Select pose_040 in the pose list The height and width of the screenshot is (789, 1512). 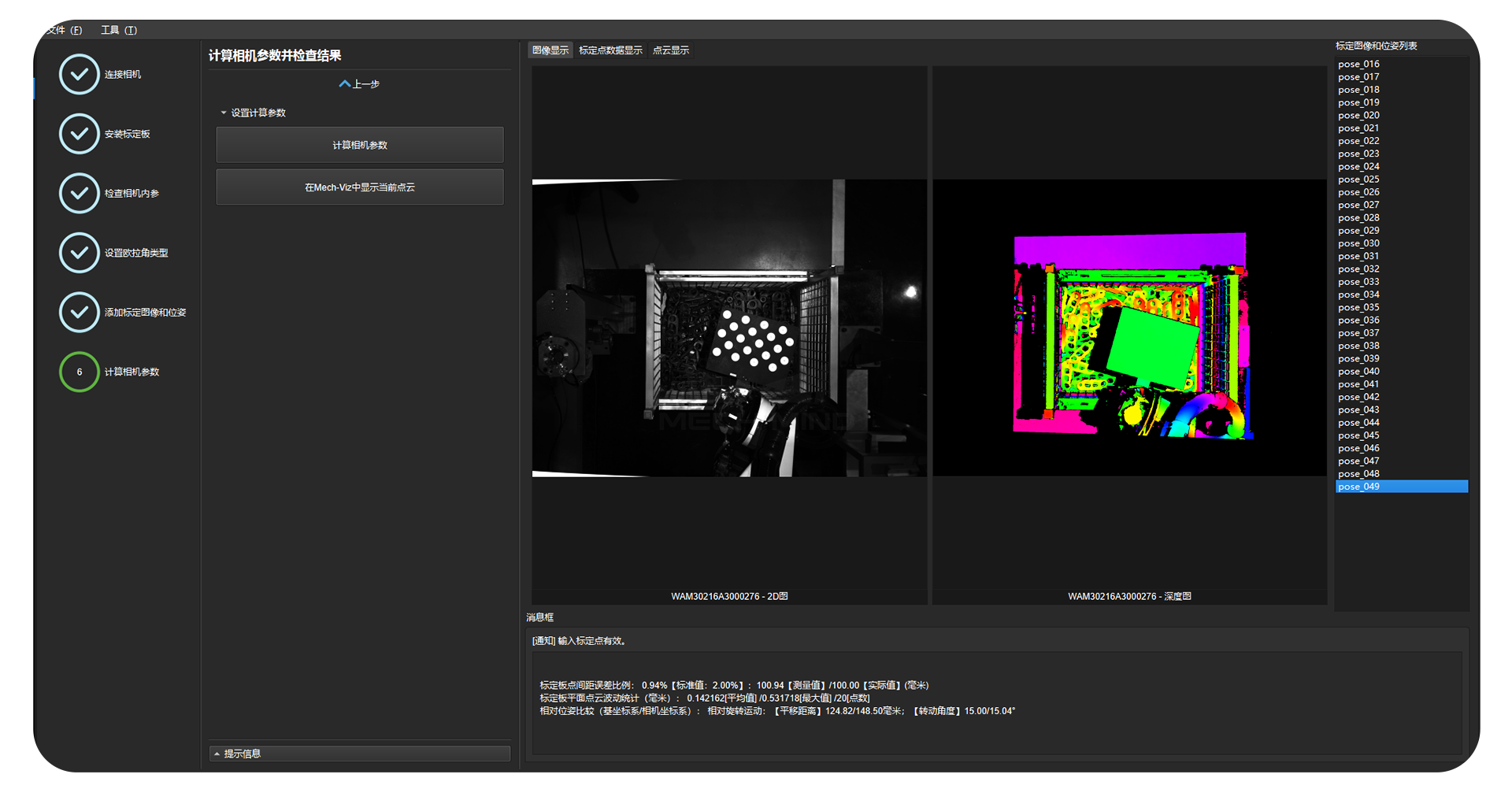[x=1402, y=371]
